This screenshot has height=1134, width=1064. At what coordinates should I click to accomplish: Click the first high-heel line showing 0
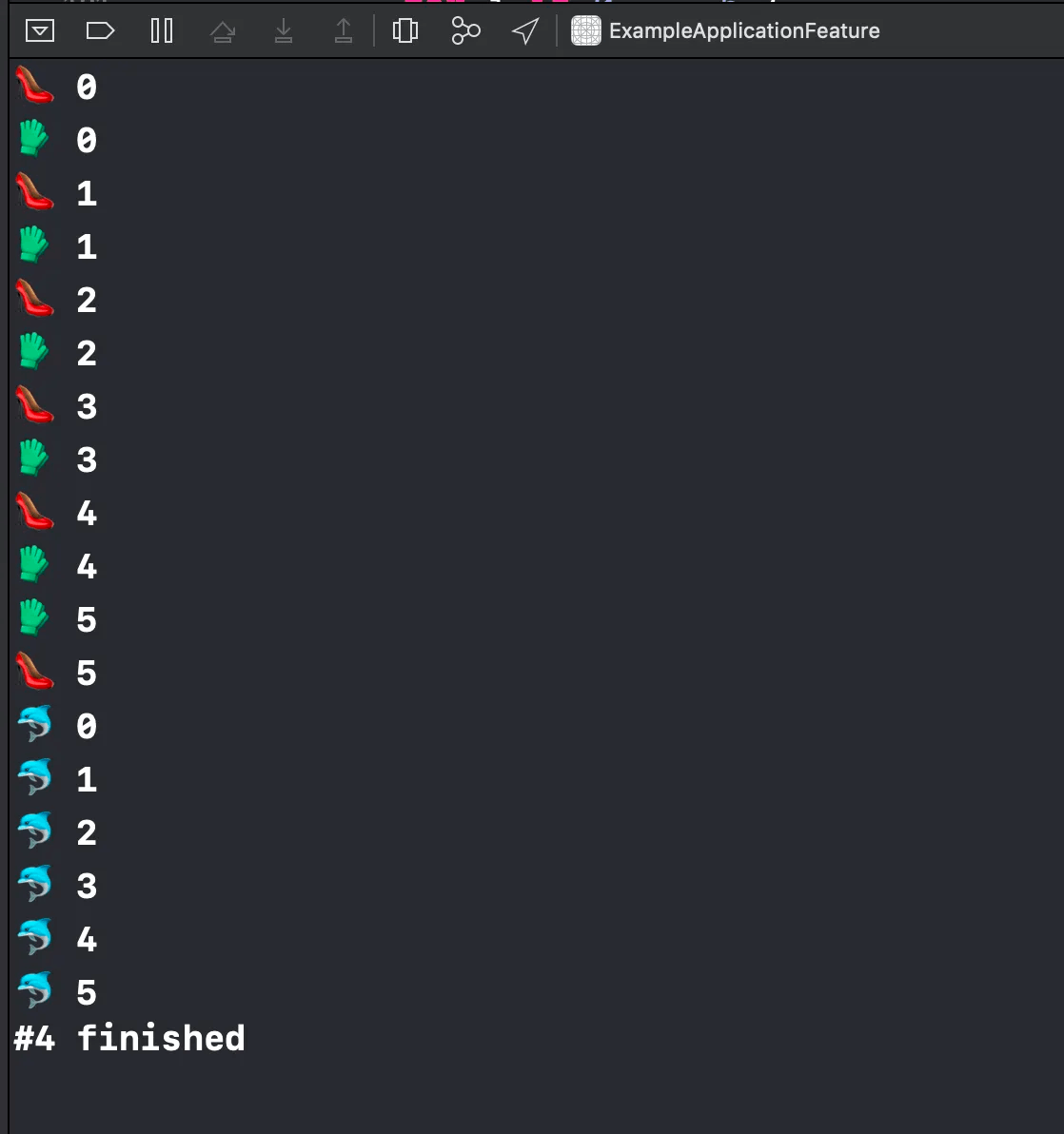[56, 86]
